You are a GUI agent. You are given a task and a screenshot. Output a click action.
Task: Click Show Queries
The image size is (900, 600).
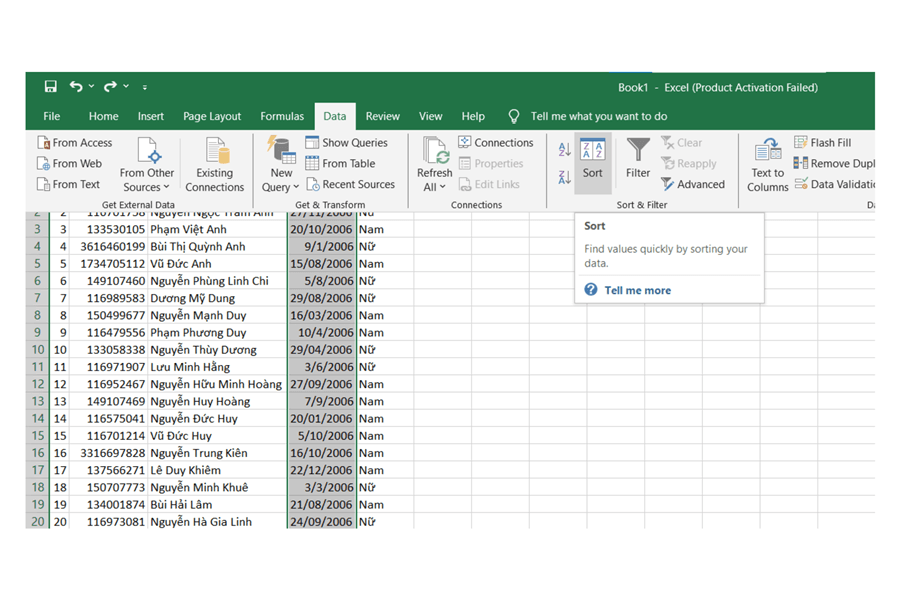tap(346, 142)
